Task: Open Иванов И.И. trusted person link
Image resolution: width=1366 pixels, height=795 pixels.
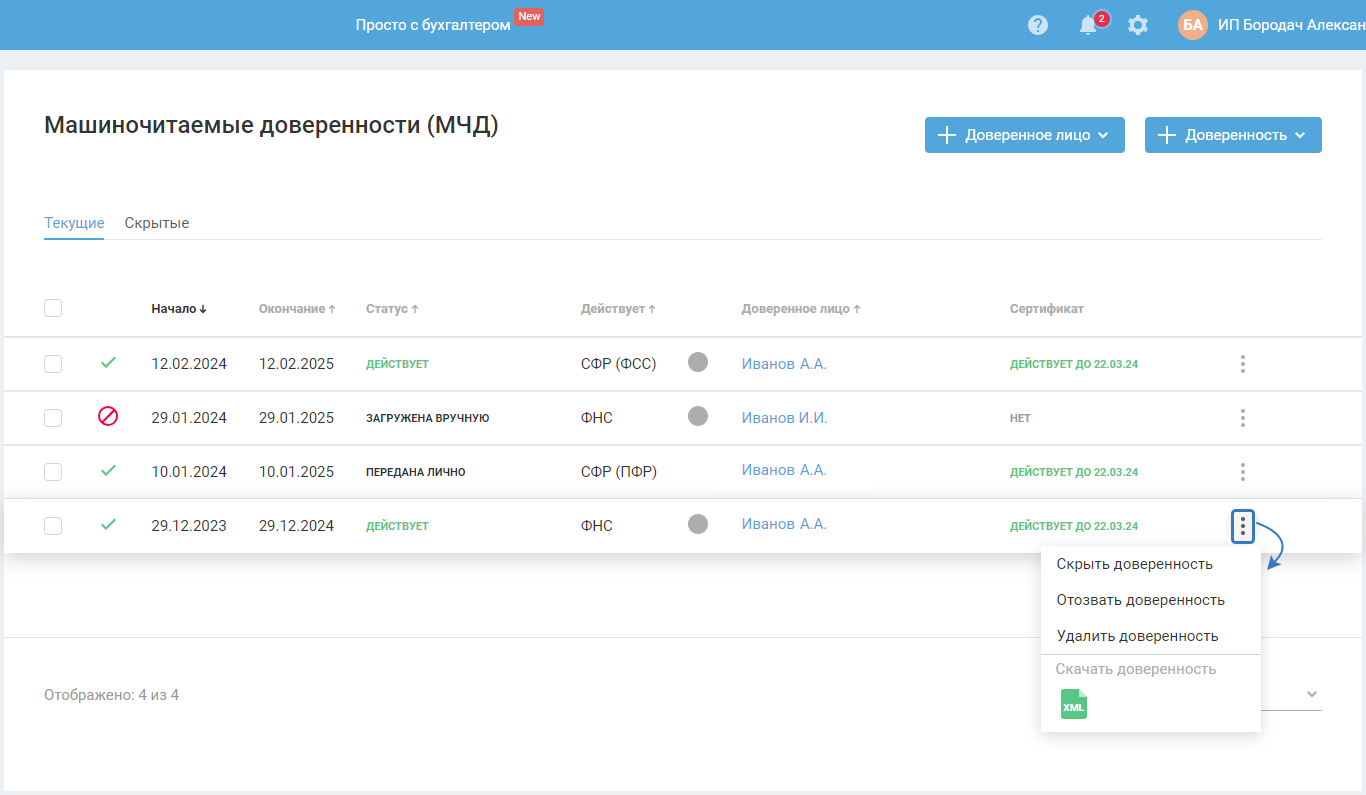Action: (784, 418)
